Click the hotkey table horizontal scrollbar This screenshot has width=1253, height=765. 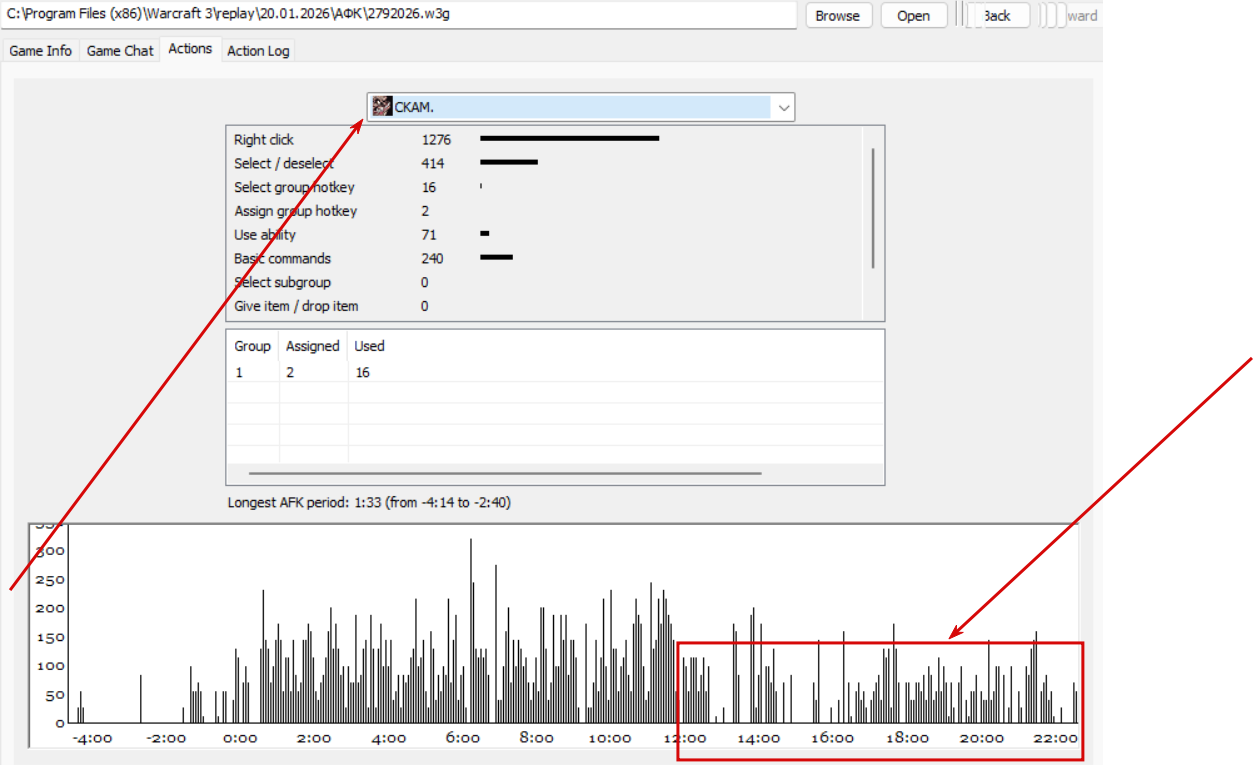(505, 474)
